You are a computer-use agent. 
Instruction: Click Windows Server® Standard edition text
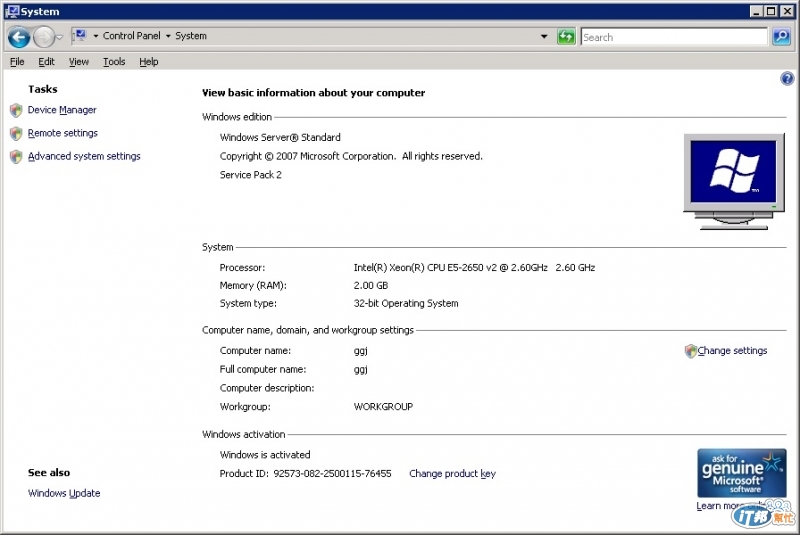pyautogui.click(x=280, y=138)
